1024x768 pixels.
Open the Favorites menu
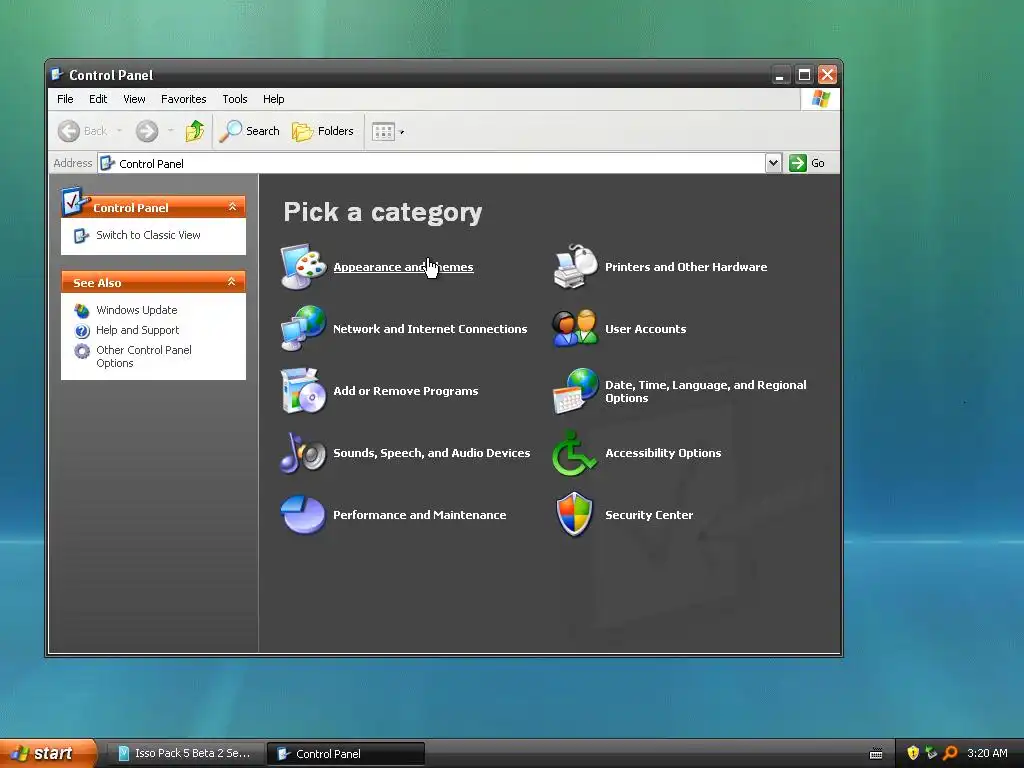pos(184,99)
